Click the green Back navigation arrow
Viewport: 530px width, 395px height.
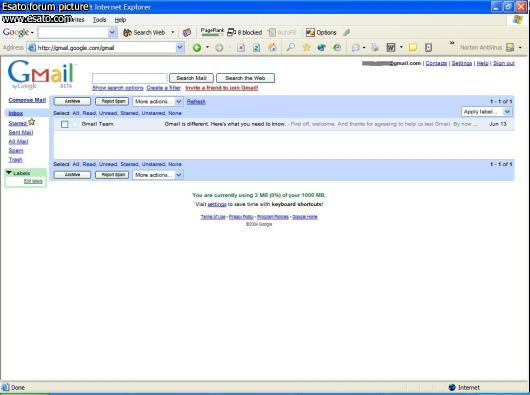(x=197, y=48)
